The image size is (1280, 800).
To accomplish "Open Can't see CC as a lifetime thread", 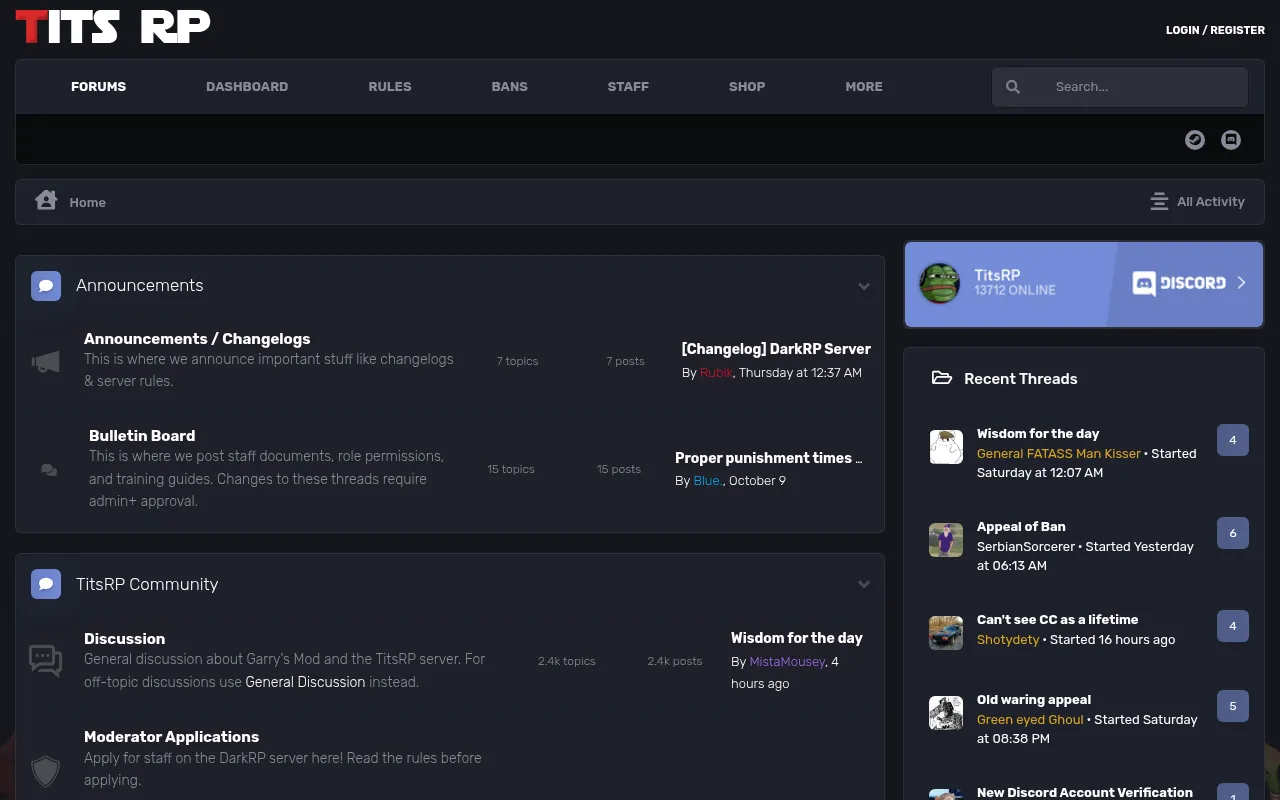I will pyautogui.click(x=1057, y=620).
